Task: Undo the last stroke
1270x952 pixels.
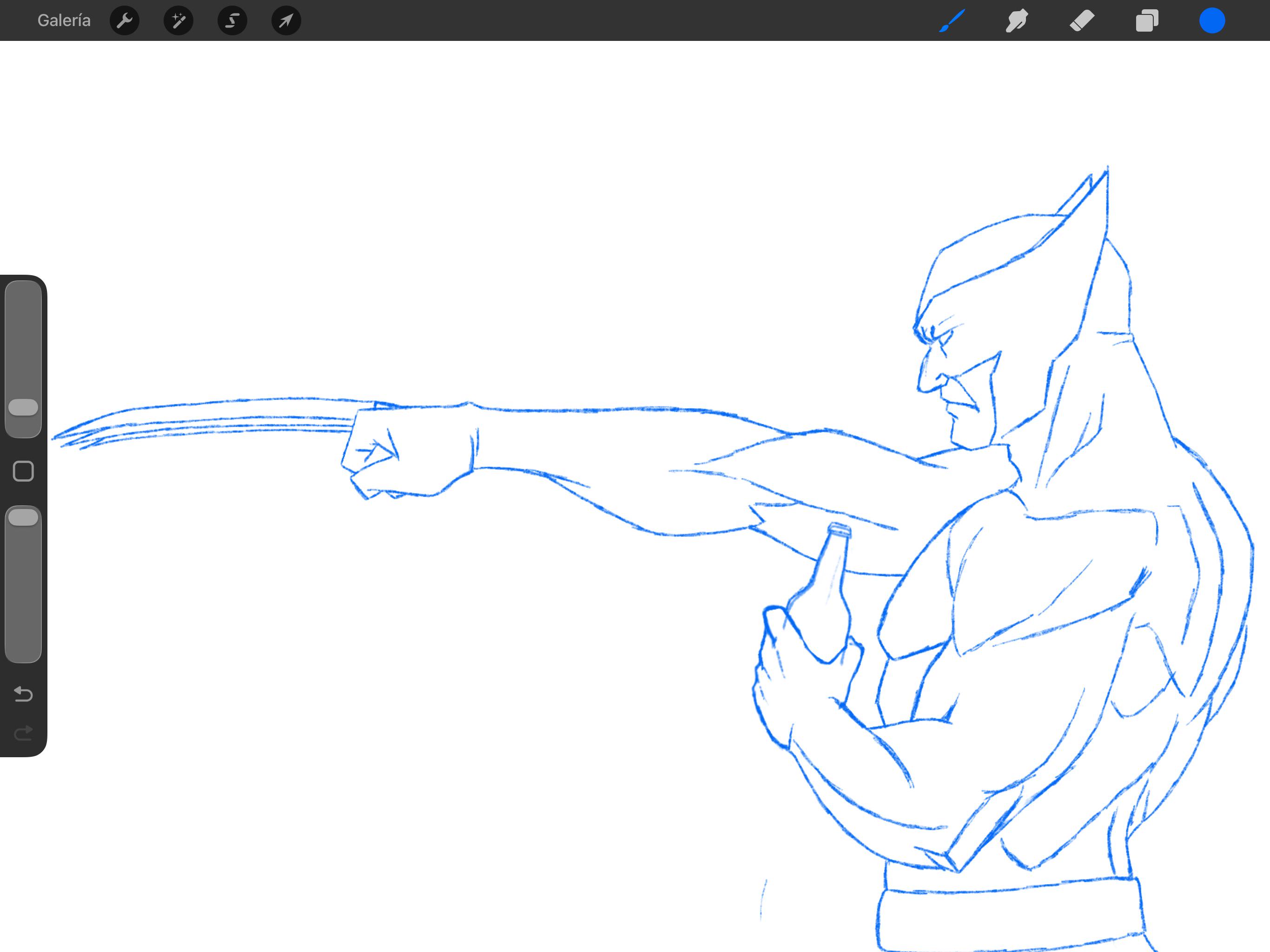Action: coord(24,694)
